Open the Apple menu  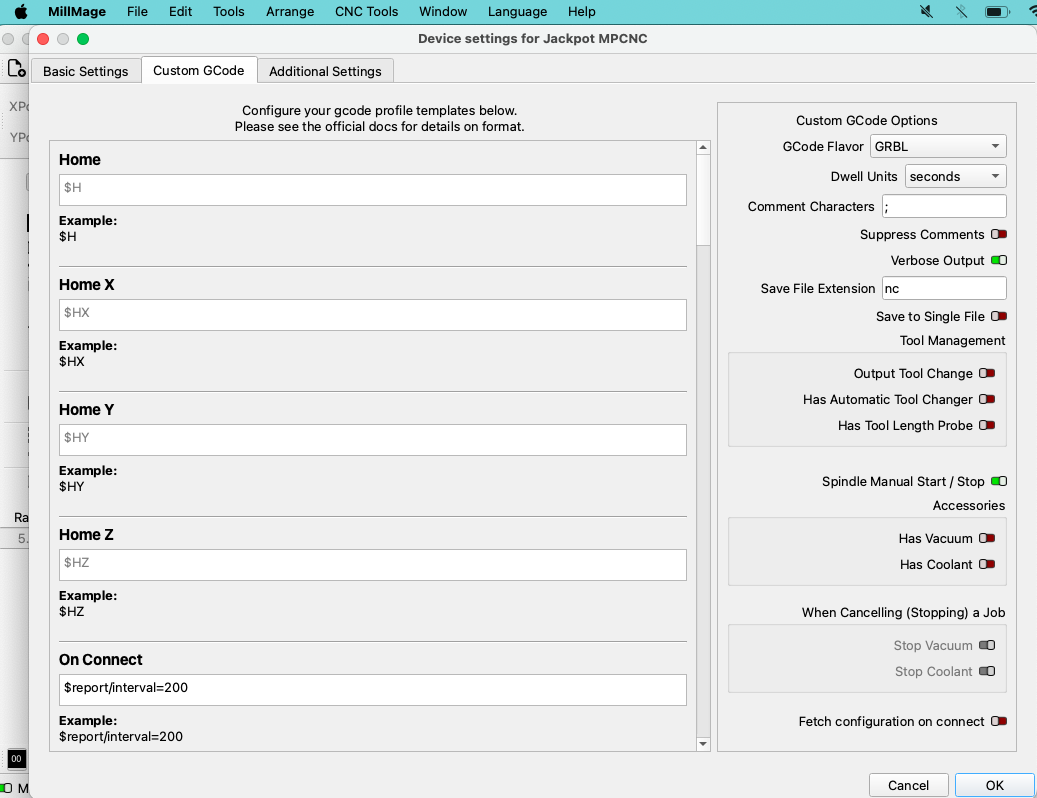coord(20,12)
